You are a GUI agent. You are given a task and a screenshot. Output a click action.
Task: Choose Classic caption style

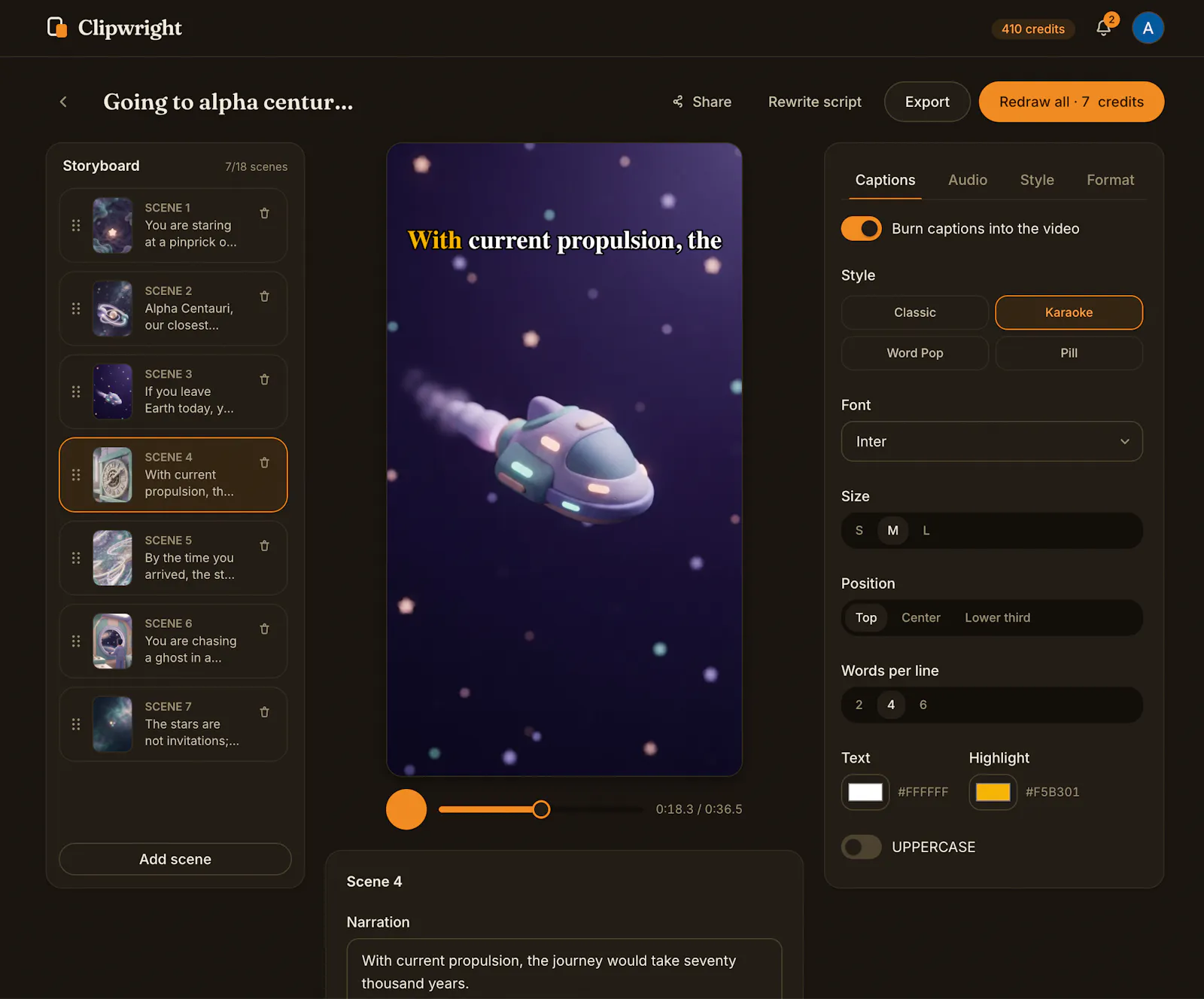(x=914, y=312)
